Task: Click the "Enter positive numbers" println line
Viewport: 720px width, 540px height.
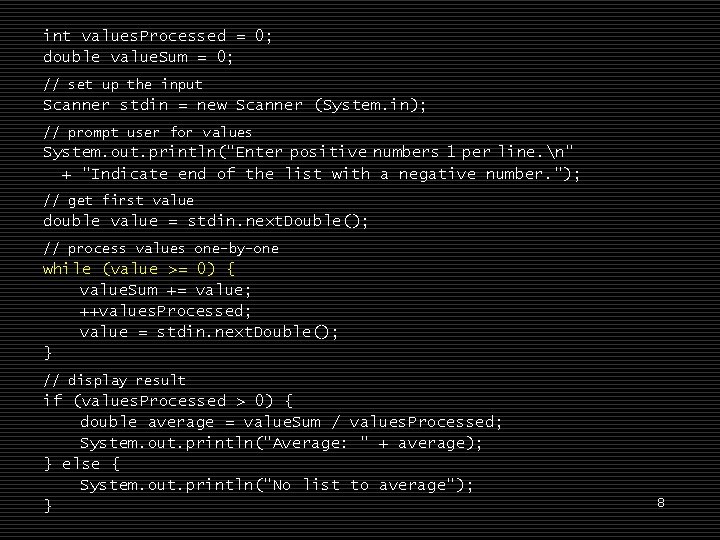Action: point(308,152)
